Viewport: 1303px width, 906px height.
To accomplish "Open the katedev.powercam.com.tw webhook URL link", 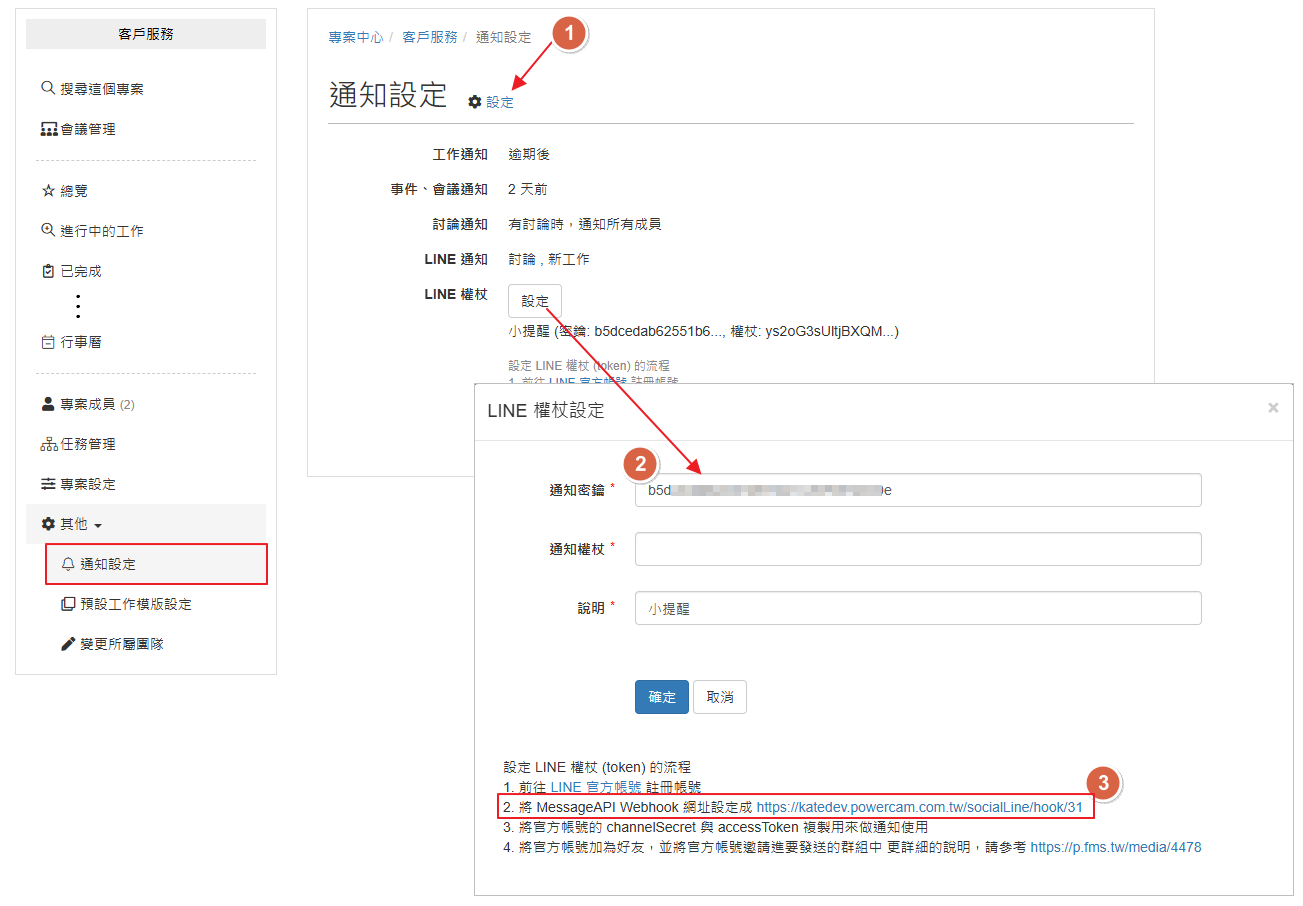I will [x=919, y=807].
